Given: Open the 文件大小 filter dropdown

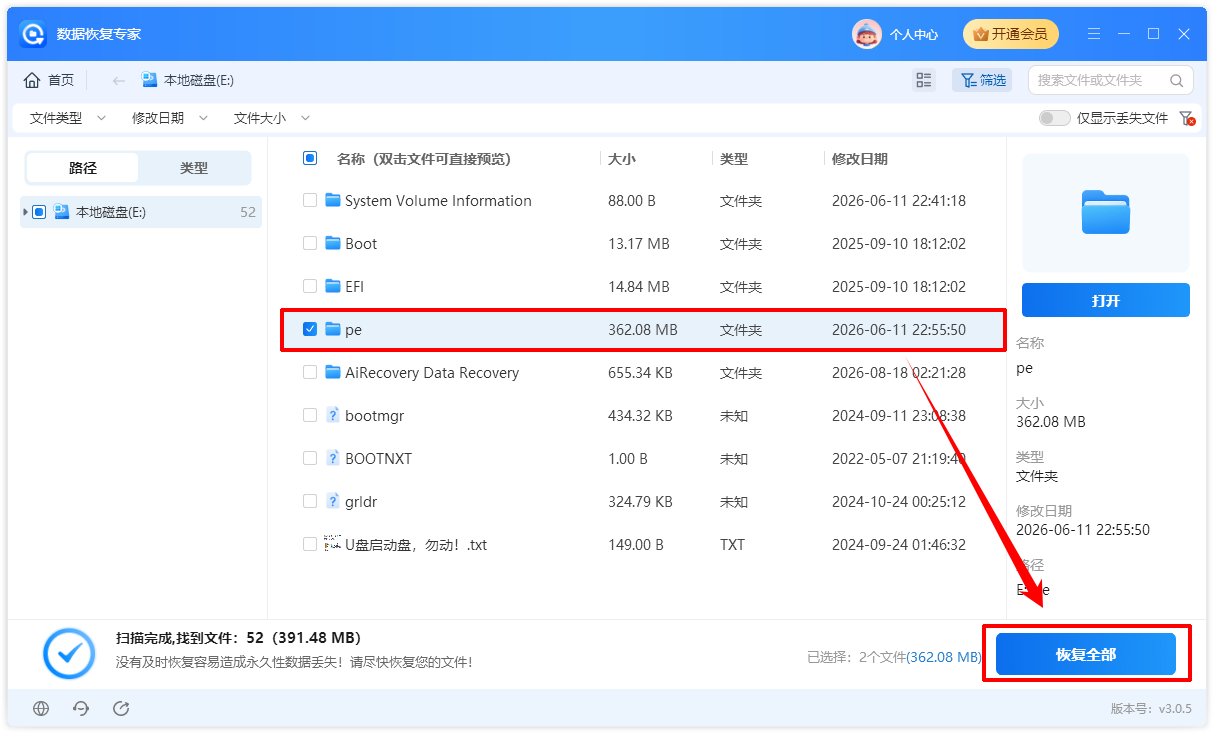Looking at the screenshot, I should [272, 118].
